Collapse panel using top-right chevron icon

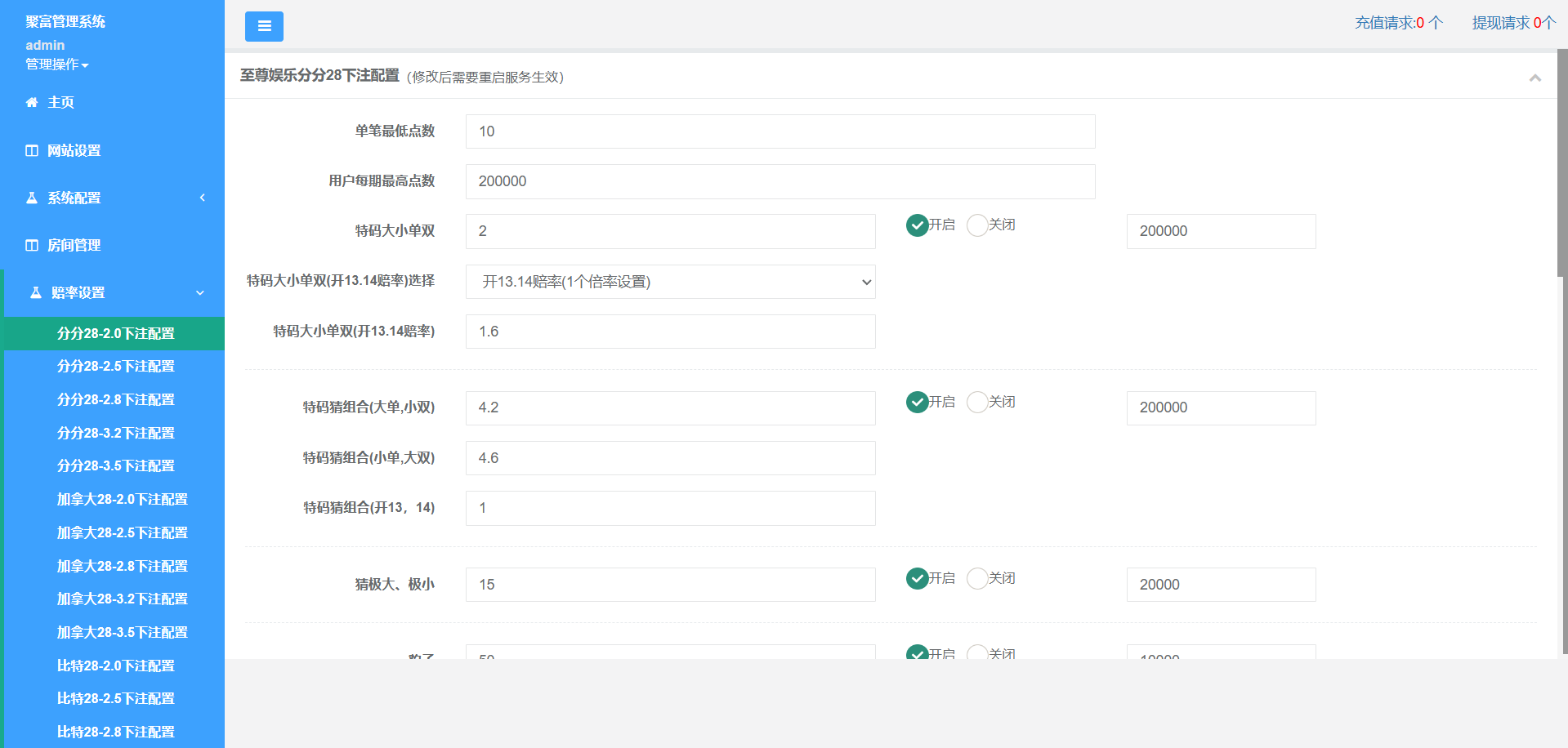[x=1534, y=78]
